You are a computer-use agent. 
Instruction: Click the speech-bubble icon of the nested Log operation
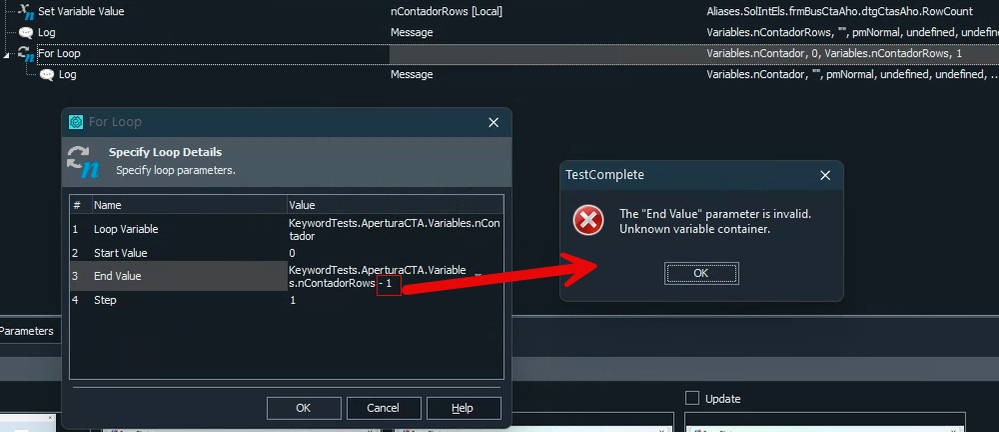pos(47,75)
